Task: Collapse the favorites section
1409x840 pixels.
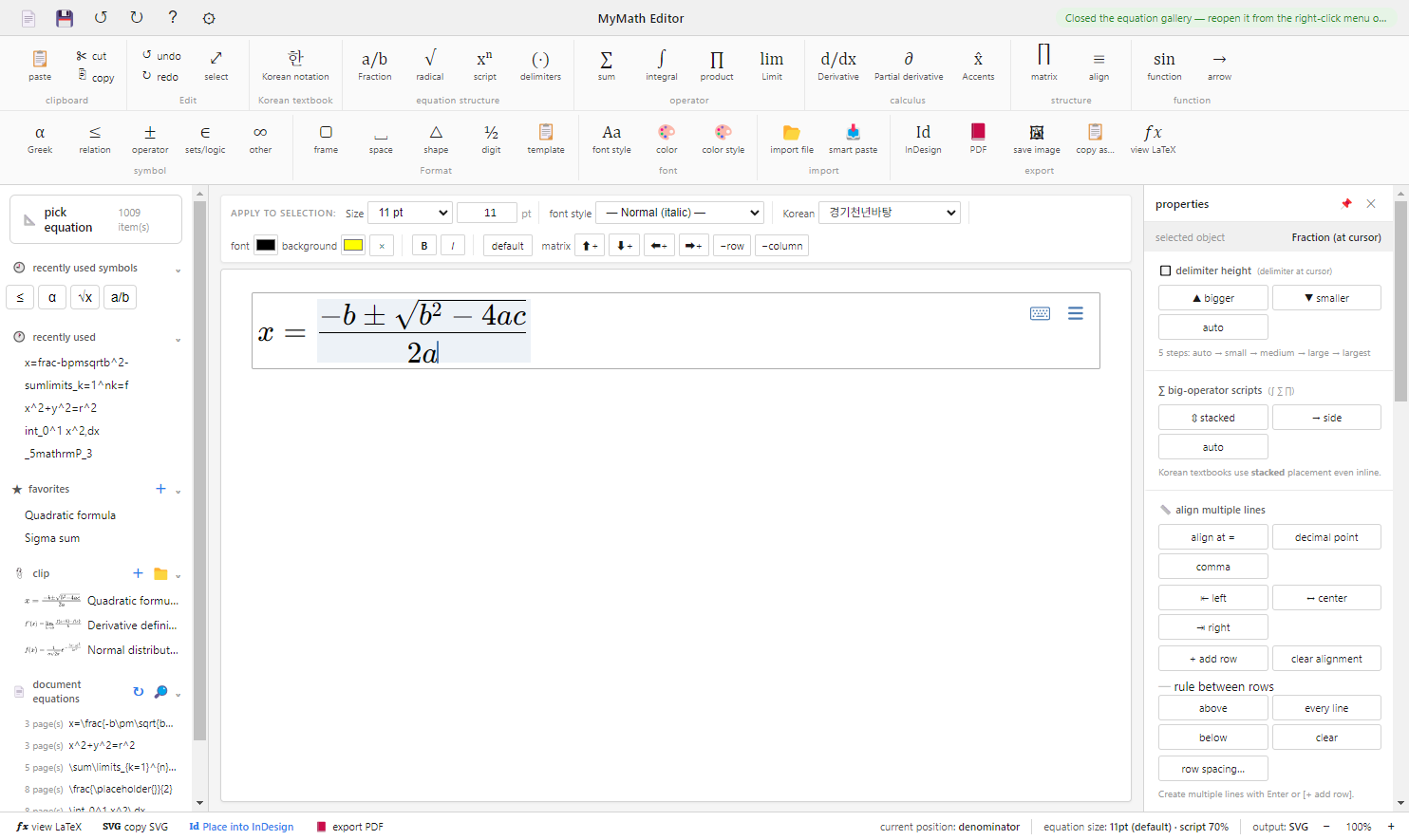Action: point(178,490)
